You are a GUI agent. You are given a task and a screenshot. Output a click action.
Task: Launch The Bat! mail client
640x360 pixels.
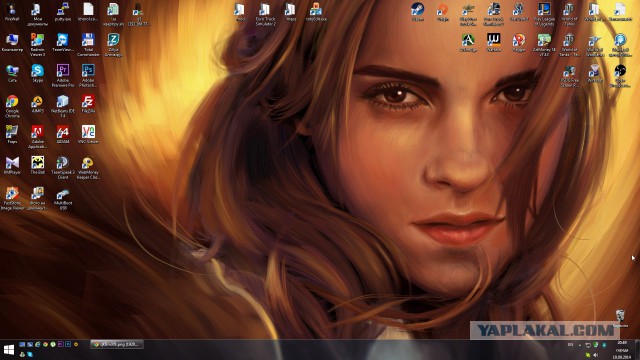(37, 165)
